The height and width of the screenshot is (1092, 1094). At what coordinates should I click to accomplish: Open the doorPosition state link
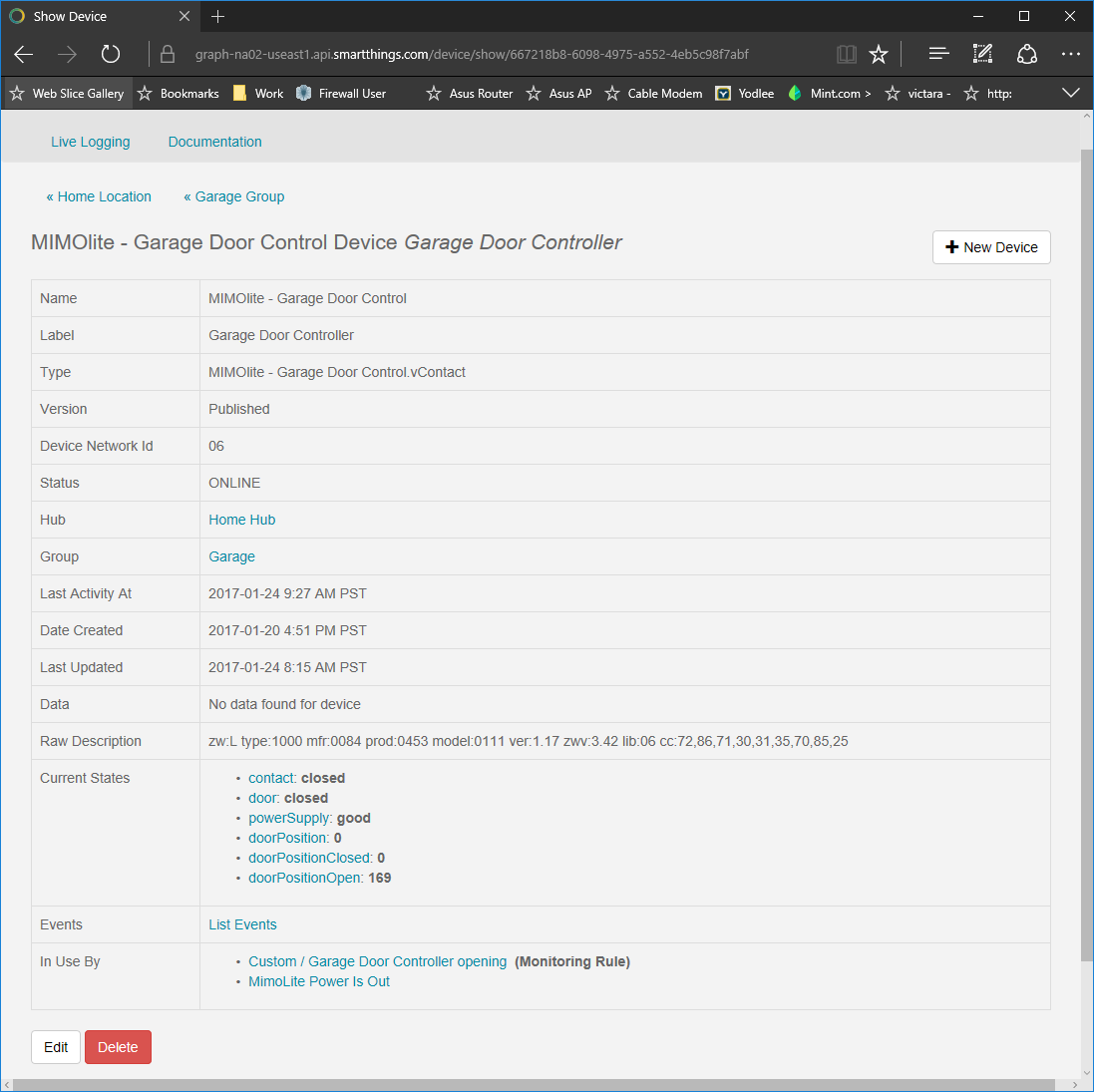pos(287,838)
